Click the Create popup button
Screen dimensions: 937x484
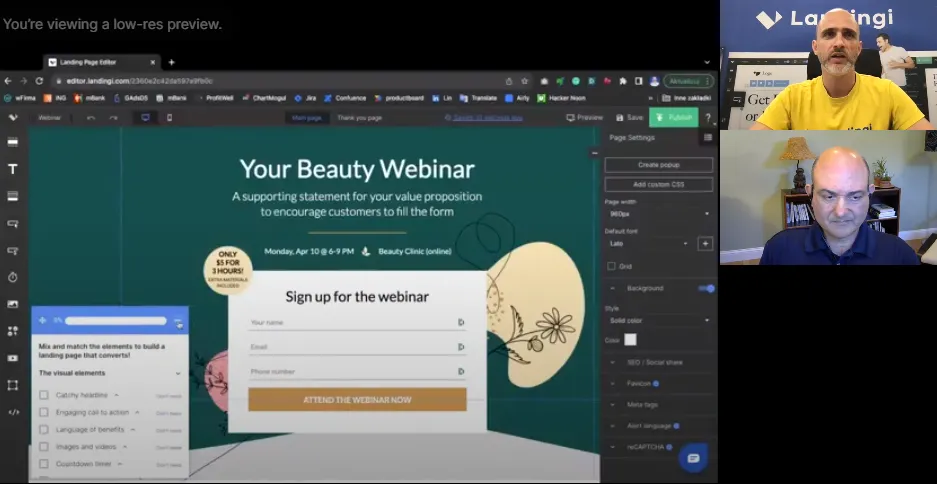[x=659, y=165]
